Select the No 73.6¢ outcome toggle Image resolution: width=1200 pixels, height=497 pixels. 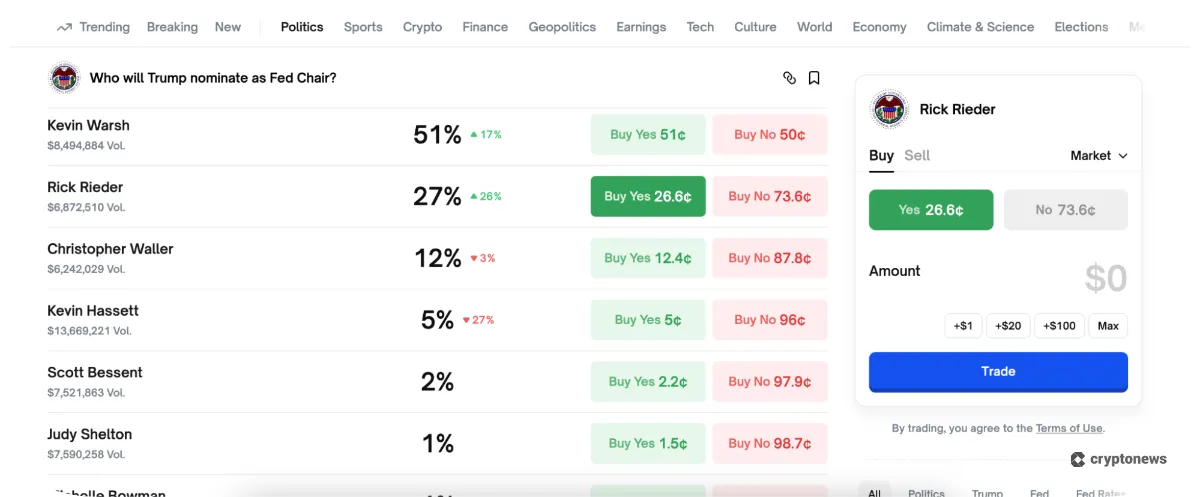(x=1065, y=210)
